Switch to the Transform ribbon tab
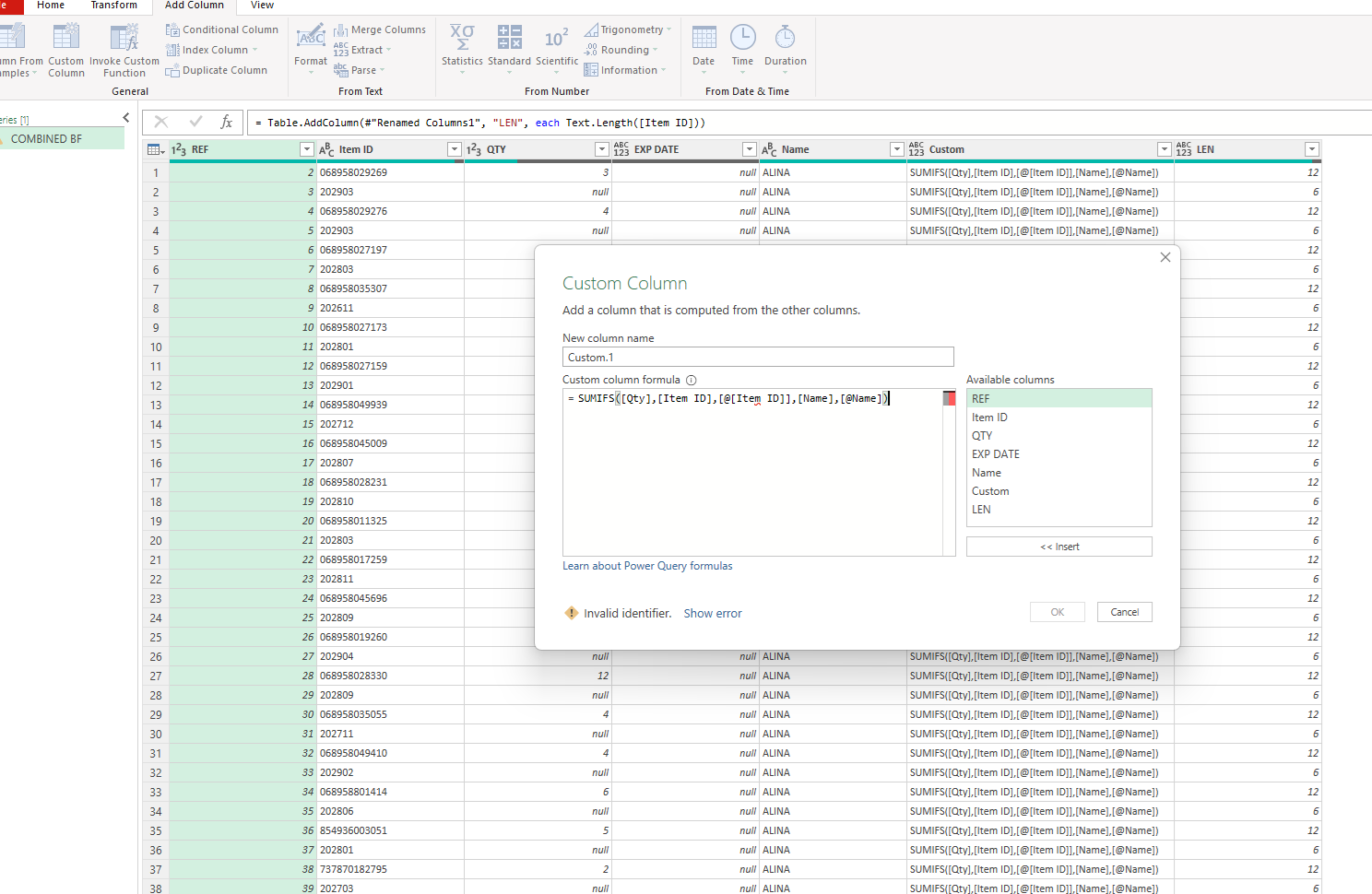 [x=114, y=6]
